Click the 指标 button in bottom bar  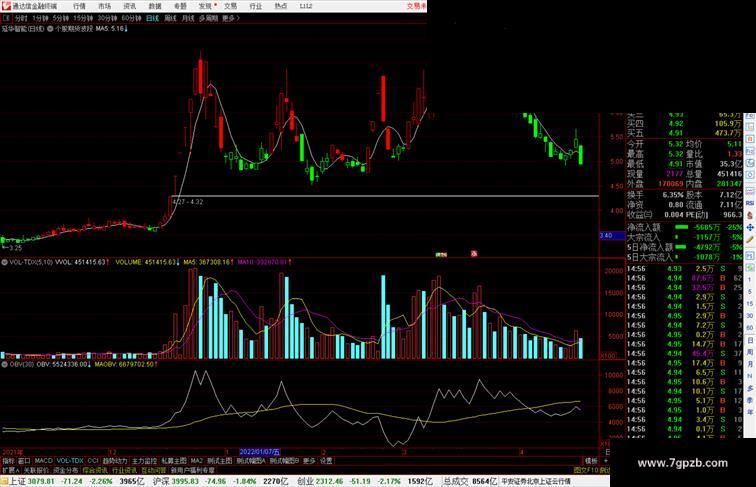(x=9, y=461)
